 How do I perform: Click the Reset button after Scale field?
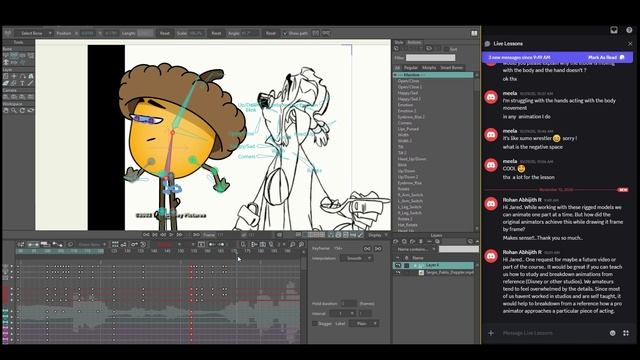216,33
